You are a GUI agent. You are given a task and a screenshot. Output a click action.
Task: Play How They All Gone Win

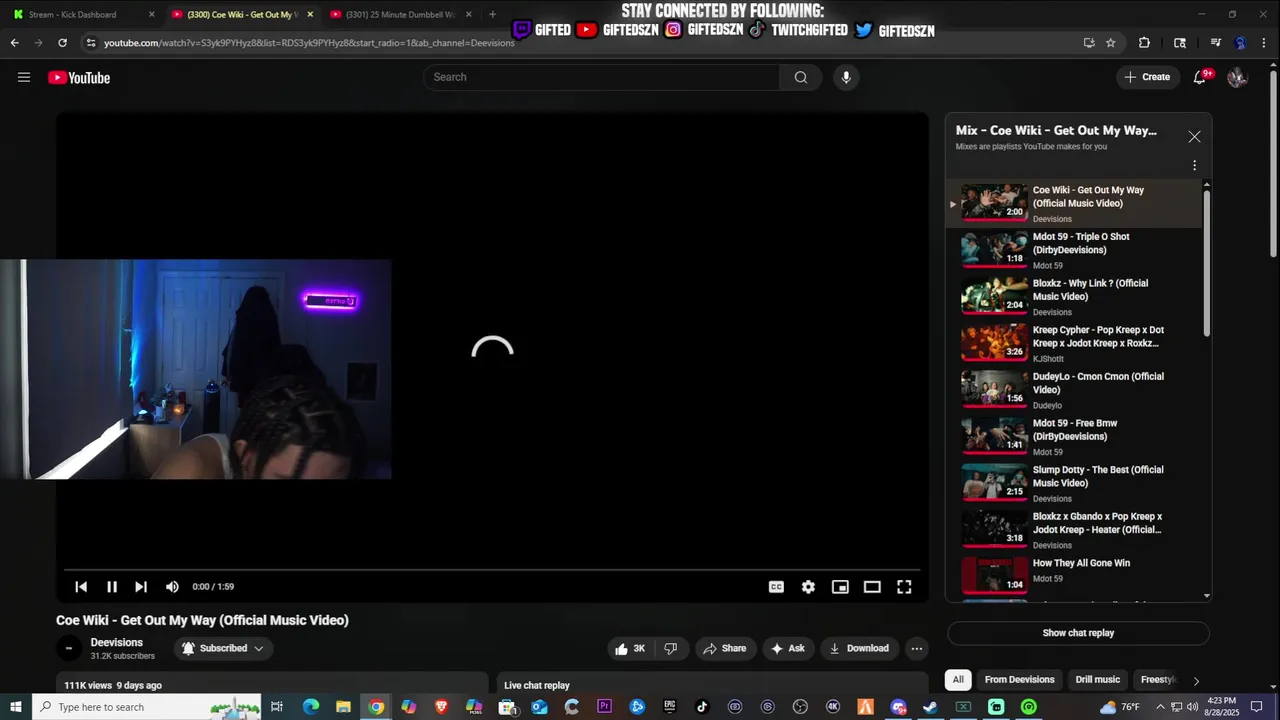(1074, 576)
